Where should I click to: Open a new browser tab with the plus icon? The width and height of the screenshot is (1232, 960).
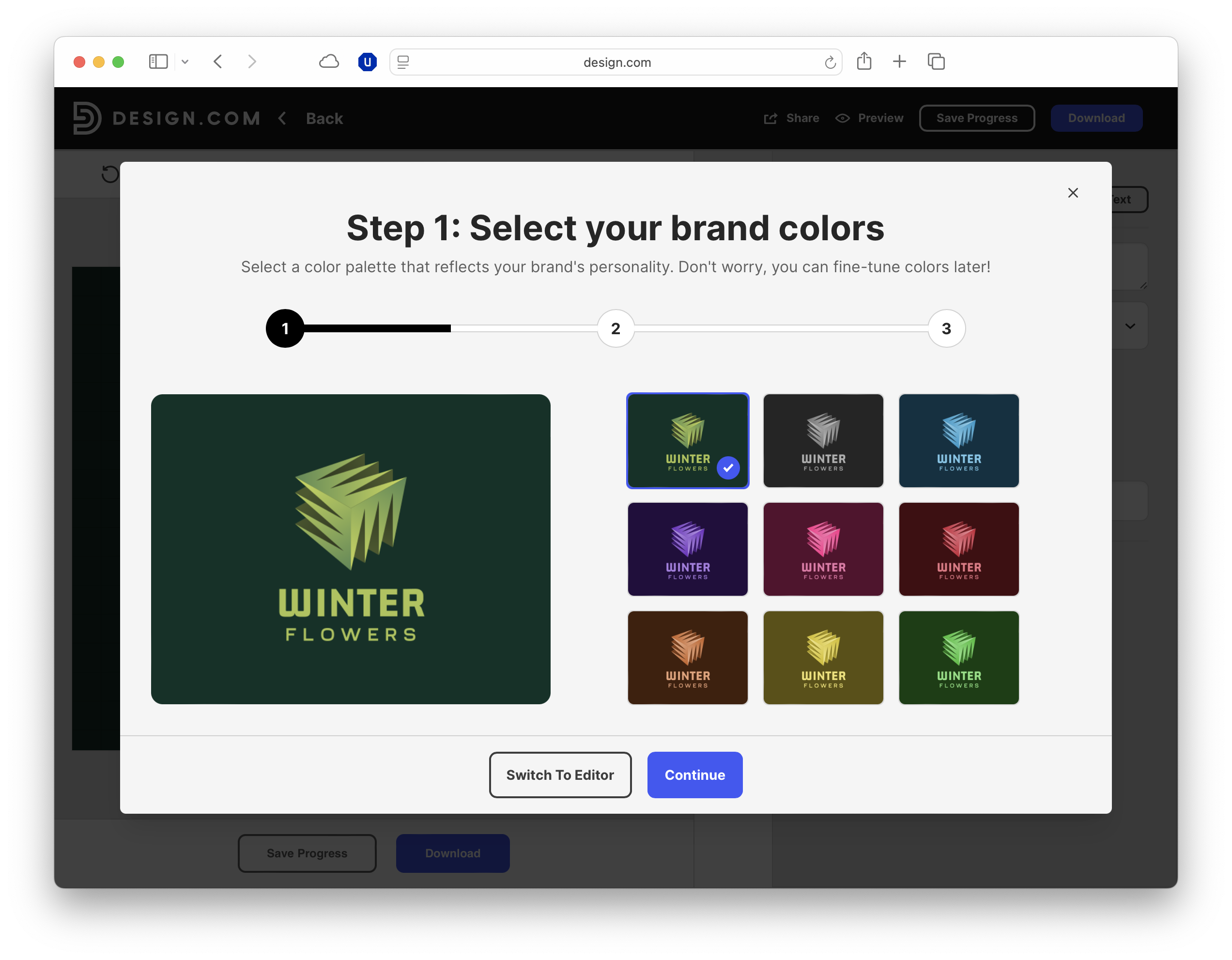point(899,62)
